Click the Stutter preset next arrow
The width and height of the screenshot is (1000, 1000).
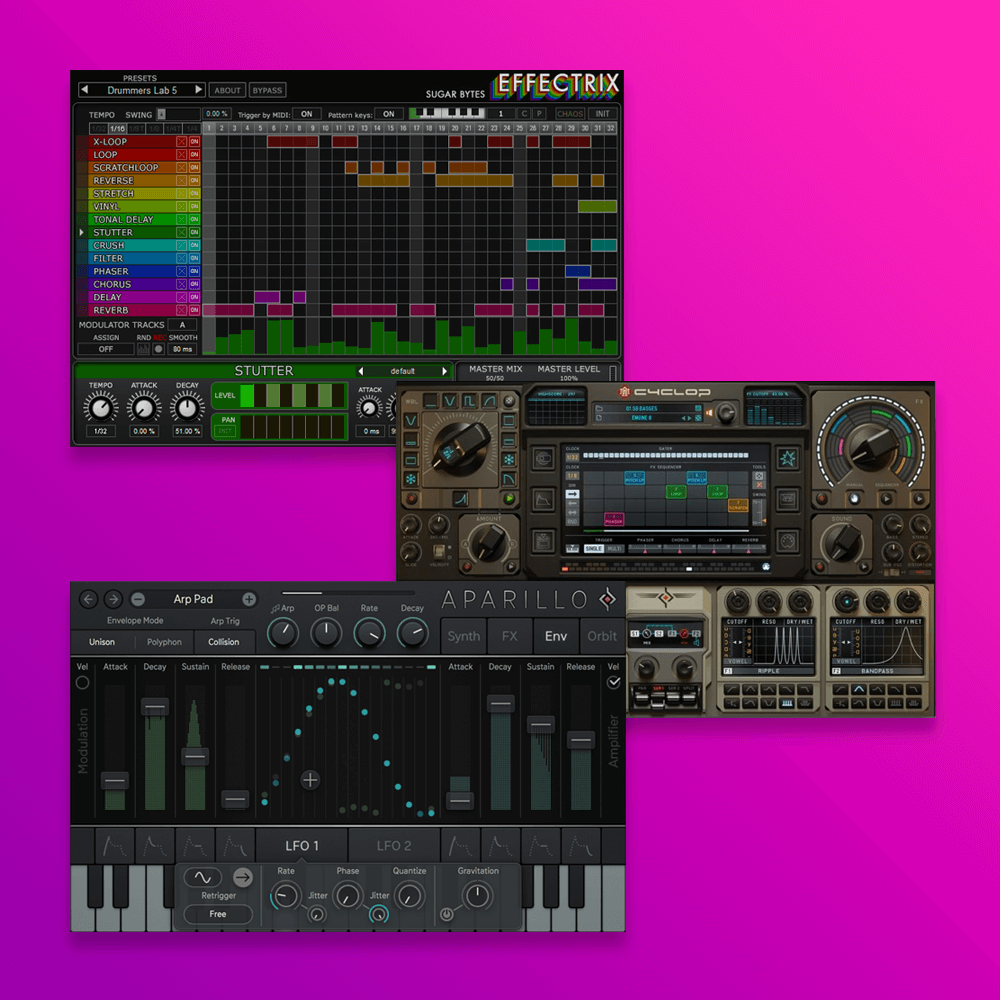445,371
